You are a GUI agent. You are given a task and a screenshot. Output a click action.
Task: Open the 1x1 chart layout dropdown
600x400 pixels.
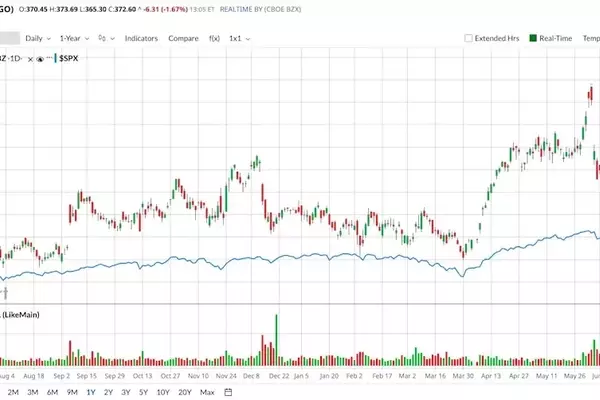(x=240, y=38)
